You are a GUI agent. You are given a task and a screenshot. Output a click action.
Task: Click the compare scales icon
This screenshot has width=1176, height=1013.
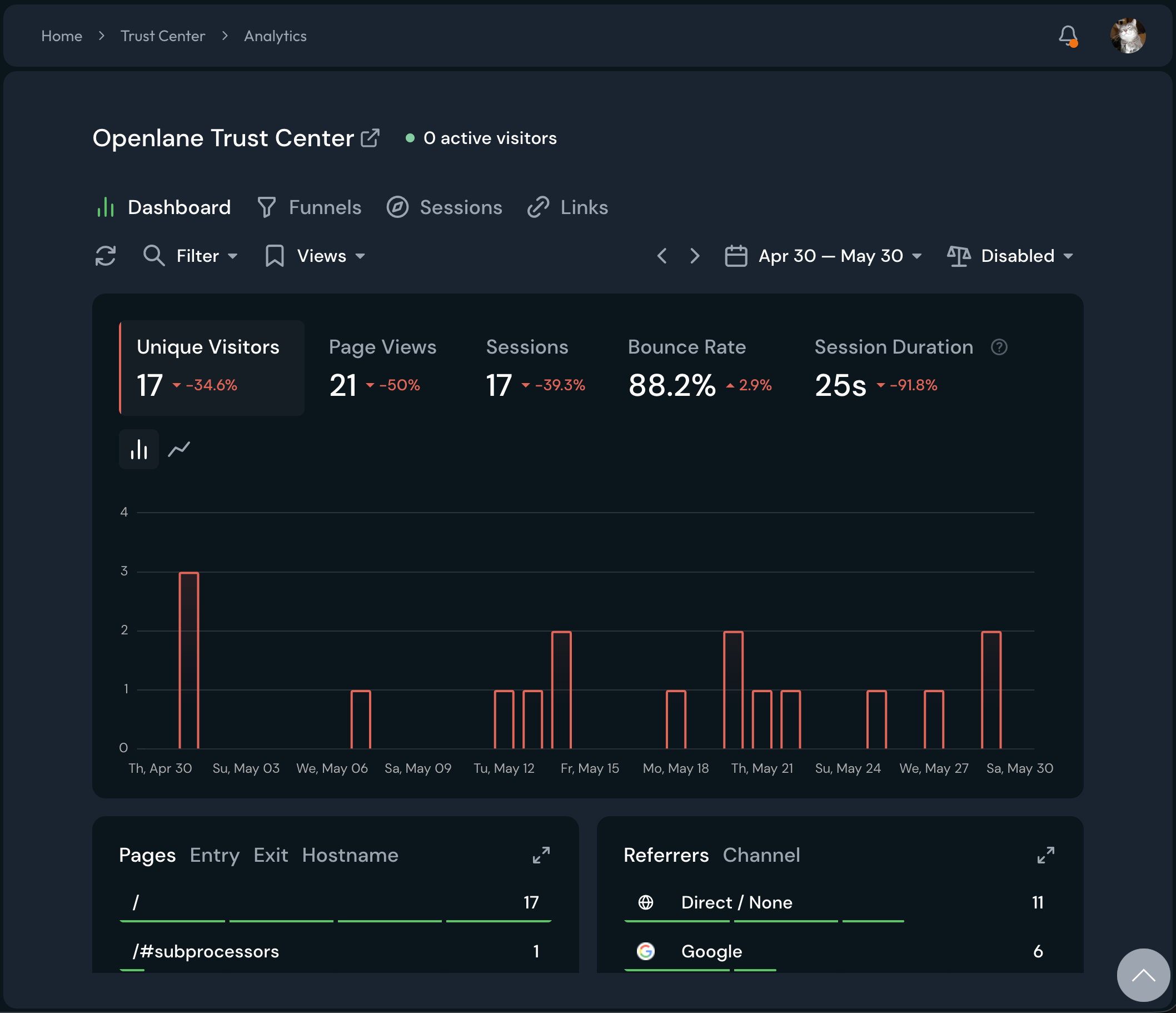(x=959, y=256)
